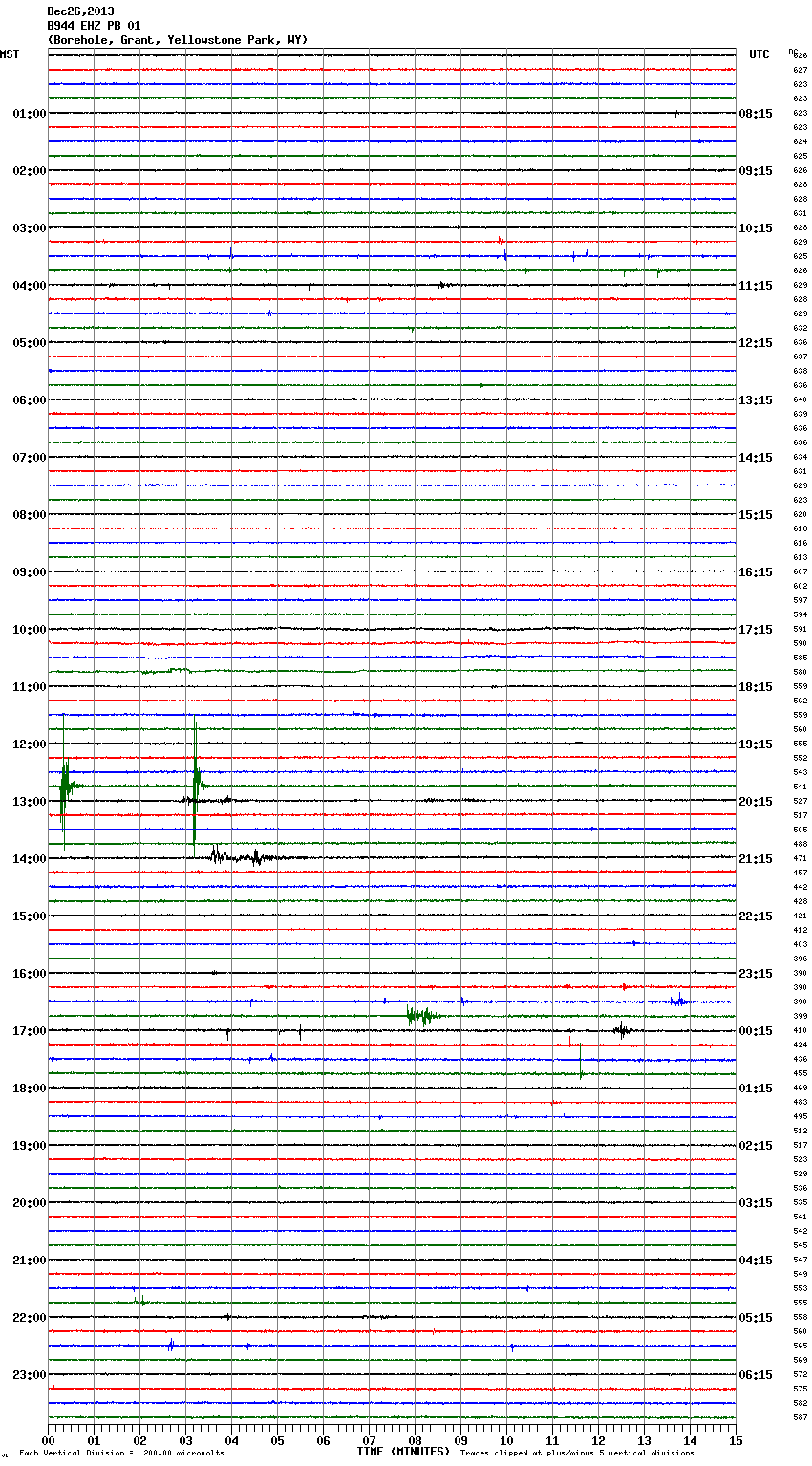Viewport: 812px width, 1466px height.
Task: Select the 13:00 MST time label
Action: [30, 802]
